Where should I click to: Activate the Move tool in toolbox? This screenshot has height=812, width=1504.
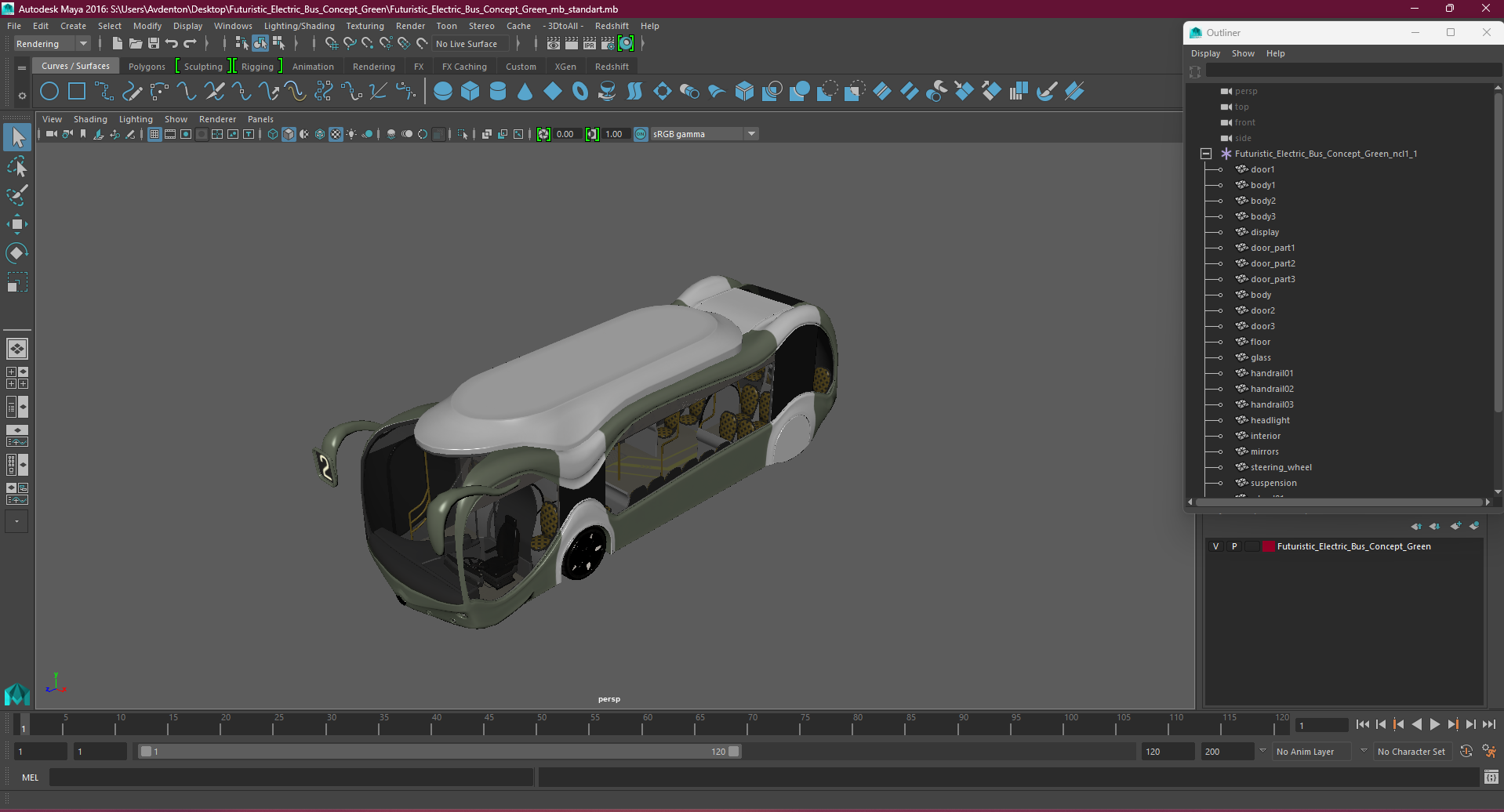[x=17, y=224]
